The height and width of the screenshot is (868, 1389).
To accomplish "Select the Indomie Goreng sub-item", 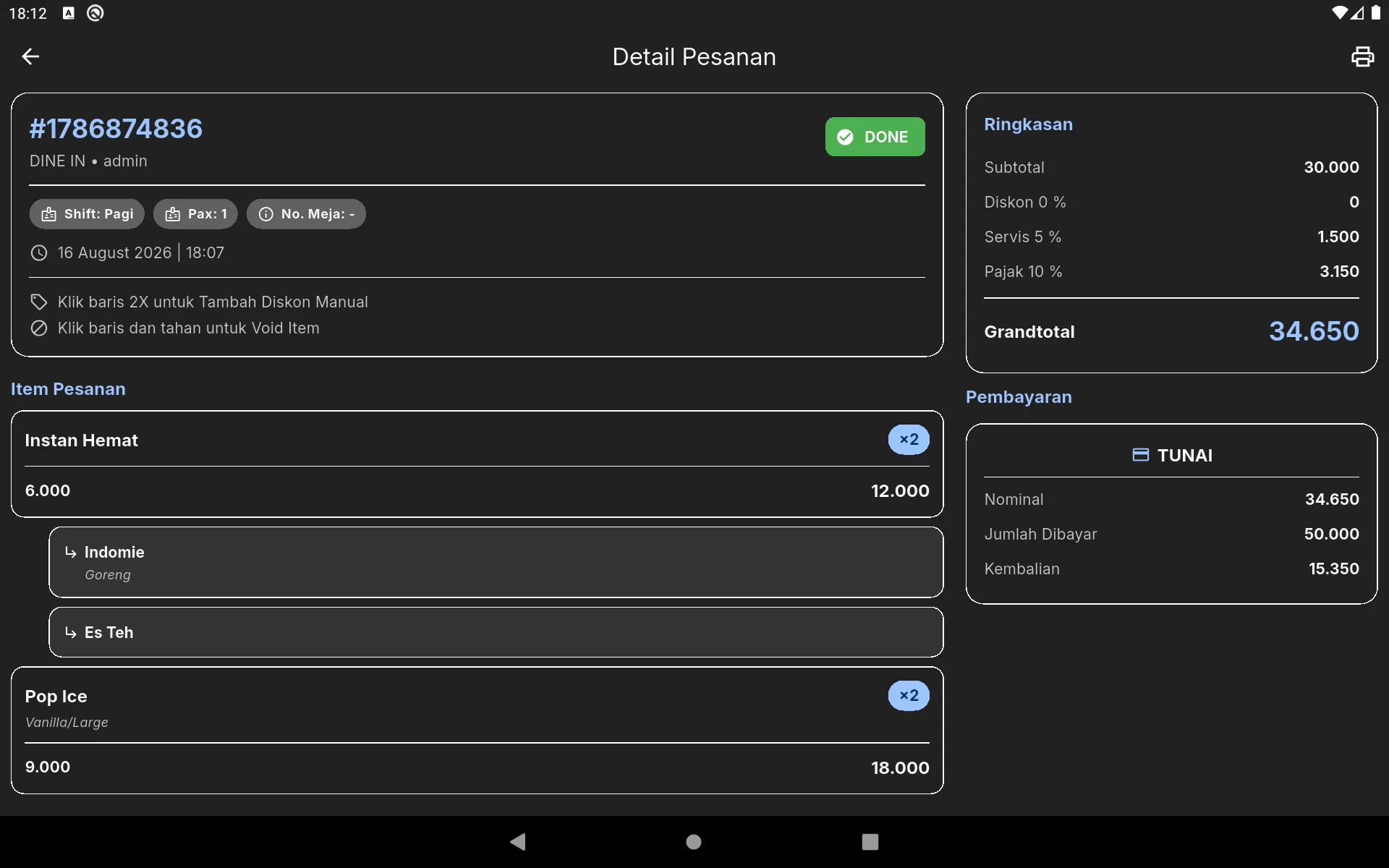I will click(496, 562).
